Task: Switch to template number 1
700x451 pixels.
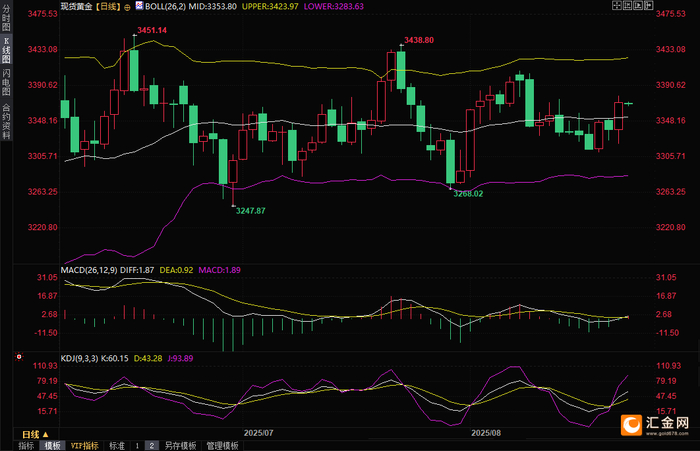Action: 137,446
